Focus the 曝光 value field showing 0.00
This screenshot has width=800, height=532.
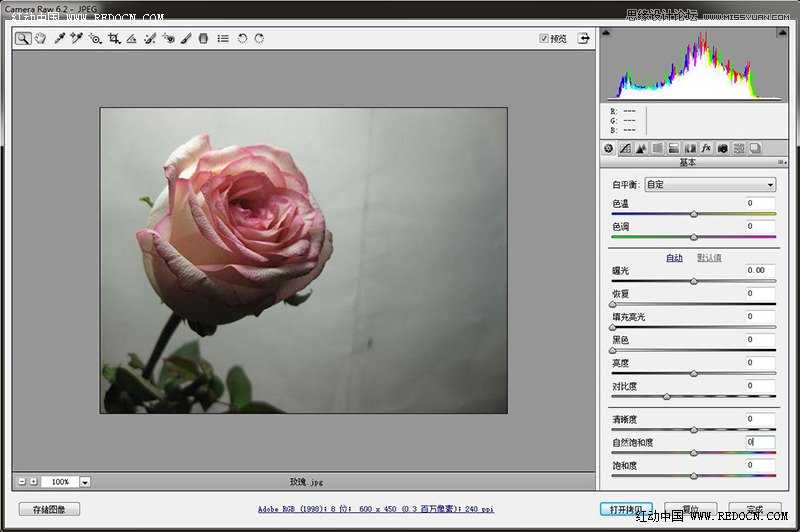pyautogui.click(x=760, y=270)
